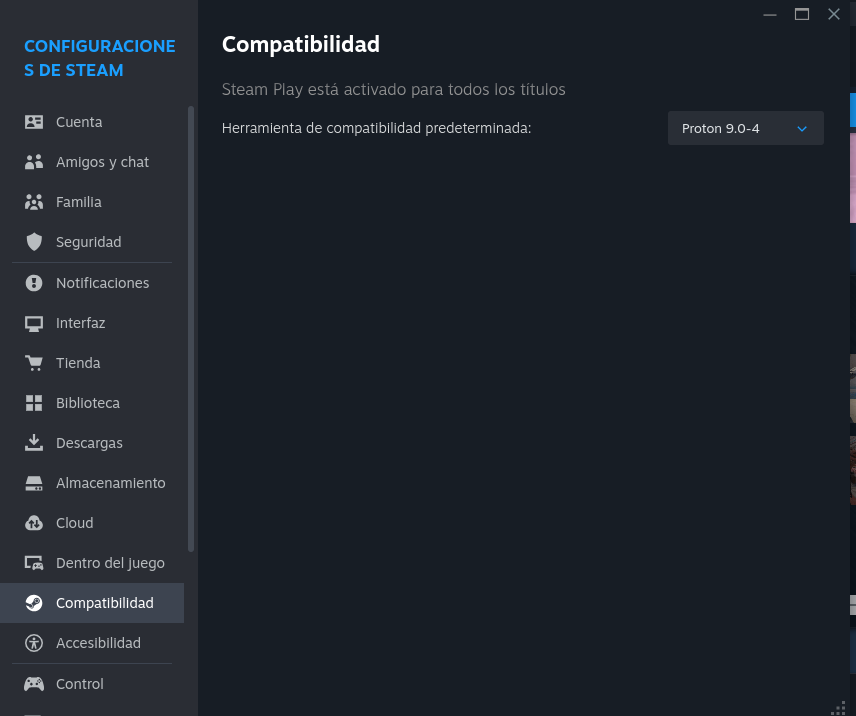Click the Amigos y chat people icon
This screenshot has height=716, width=856.
34,162
